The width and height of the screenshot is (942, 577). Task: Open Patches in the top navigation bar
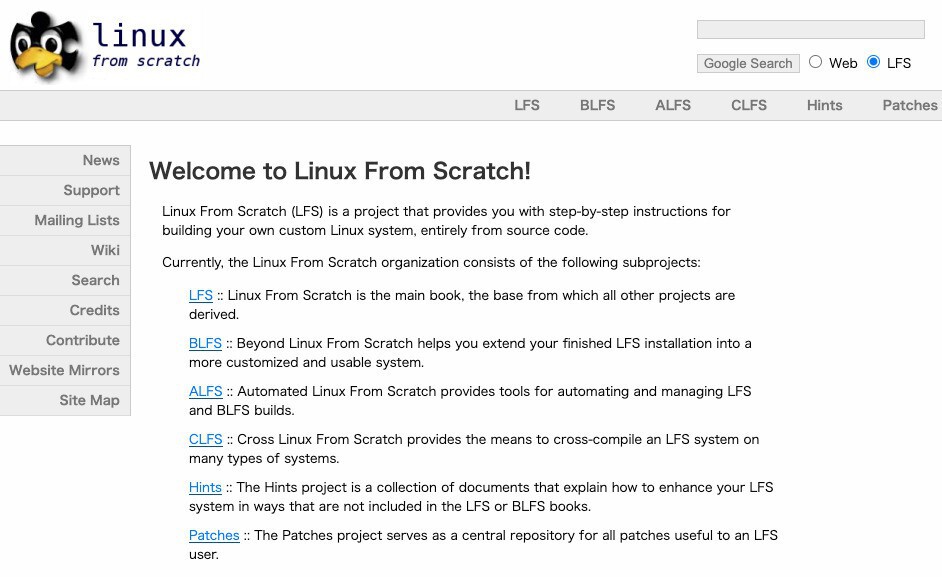point(909,105)
